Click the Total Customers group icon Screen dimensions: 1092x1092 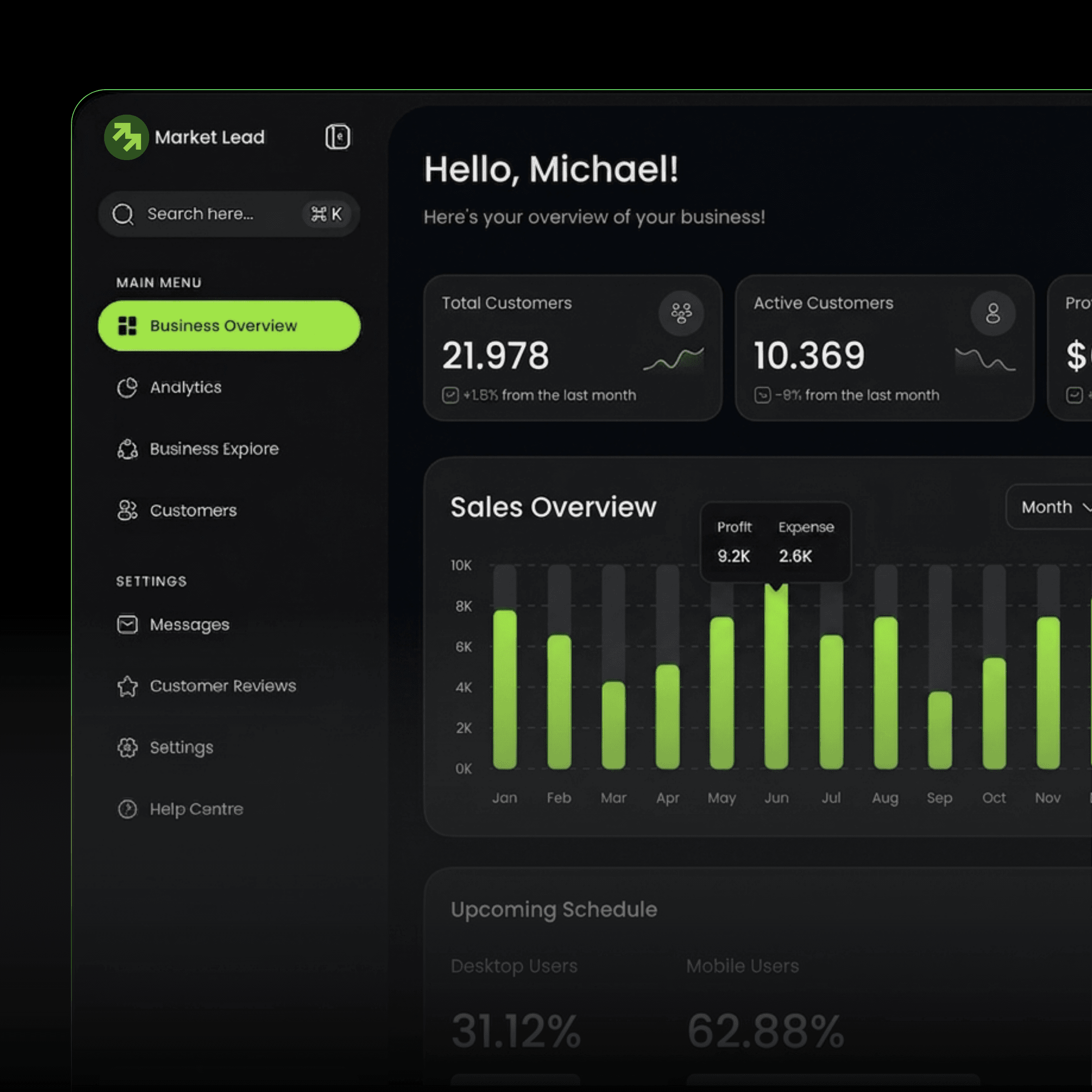coord(681,313)
